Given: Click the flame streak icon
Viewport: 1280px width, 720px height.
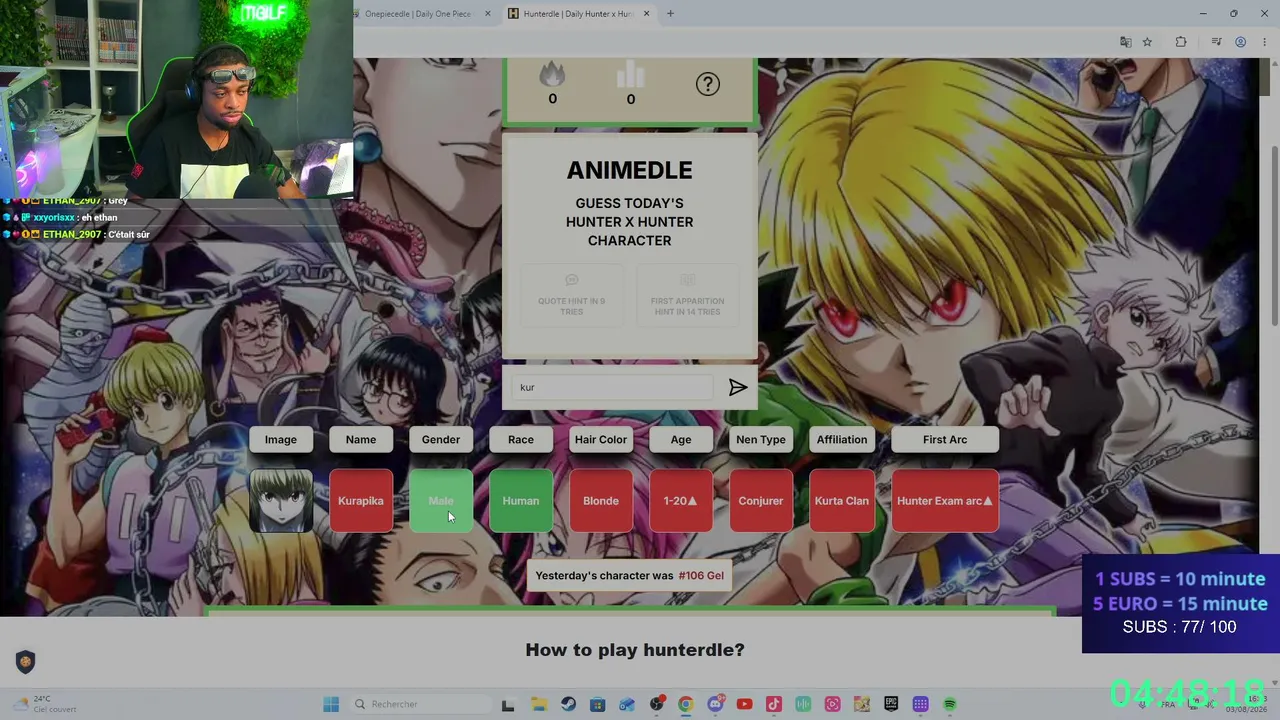Looking at the screenshot, I should (x=552, y=75).
